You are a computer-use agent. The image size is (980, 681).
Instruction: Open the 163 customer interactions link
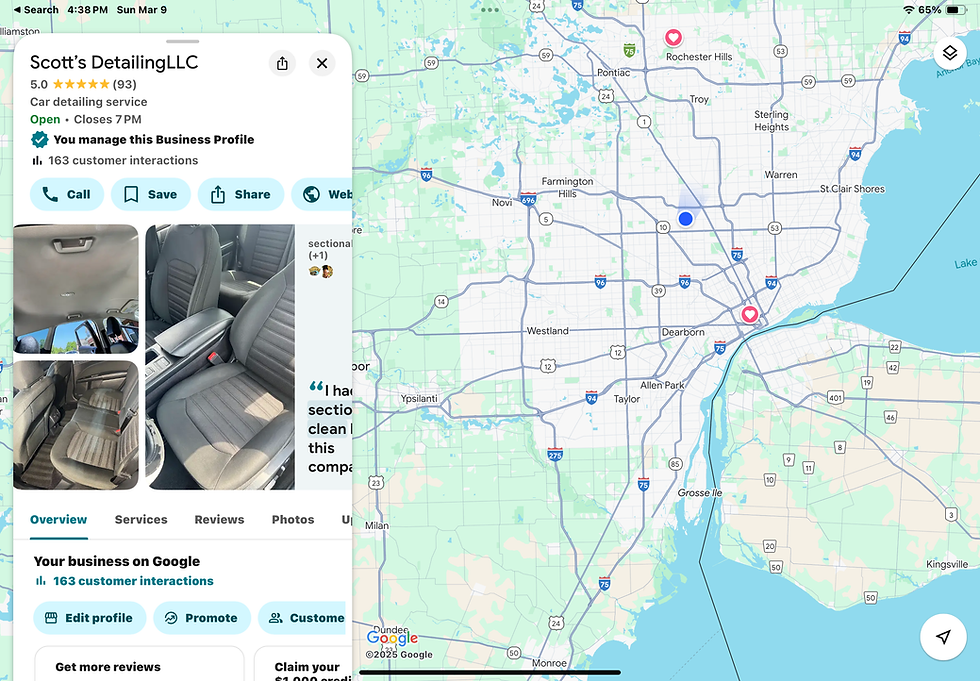124,581
